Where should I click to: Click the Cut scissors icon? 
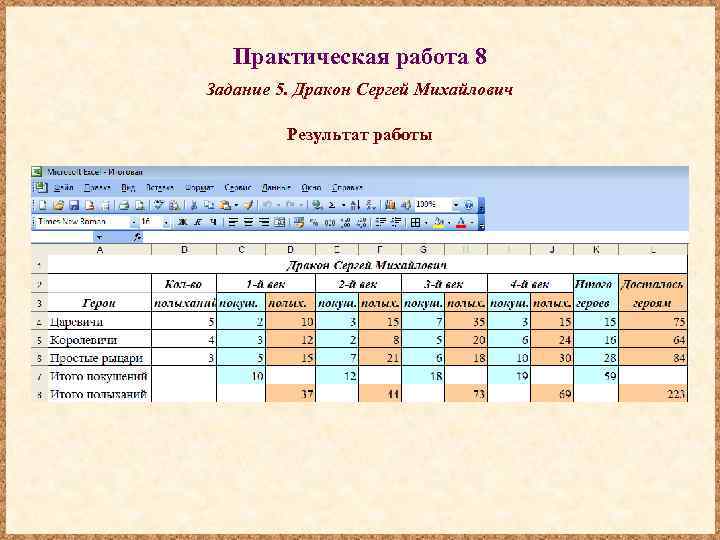194,205
